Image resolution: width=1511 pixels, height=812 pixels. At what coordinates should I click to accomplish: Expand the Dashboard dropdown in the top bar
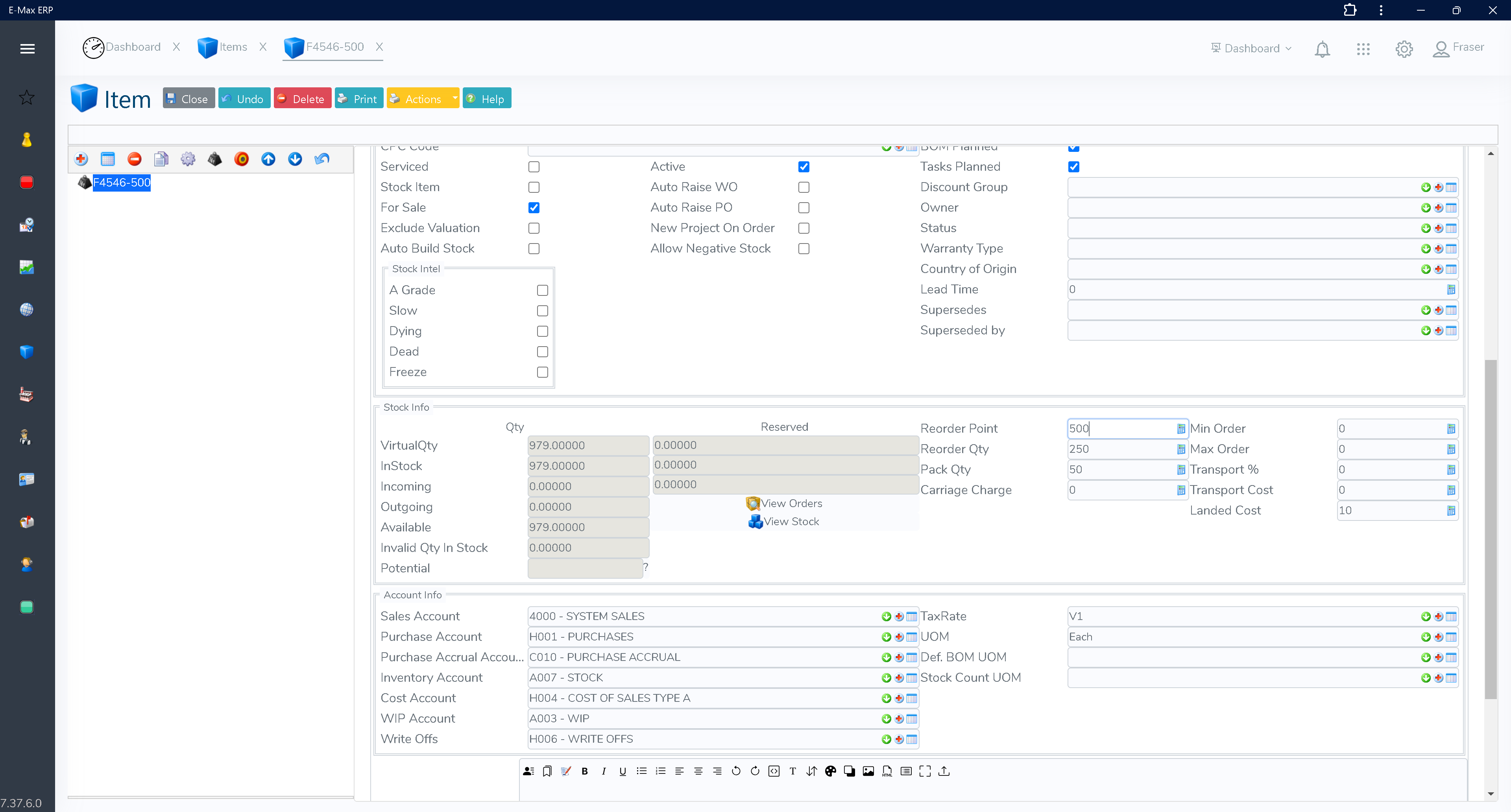1288,48
